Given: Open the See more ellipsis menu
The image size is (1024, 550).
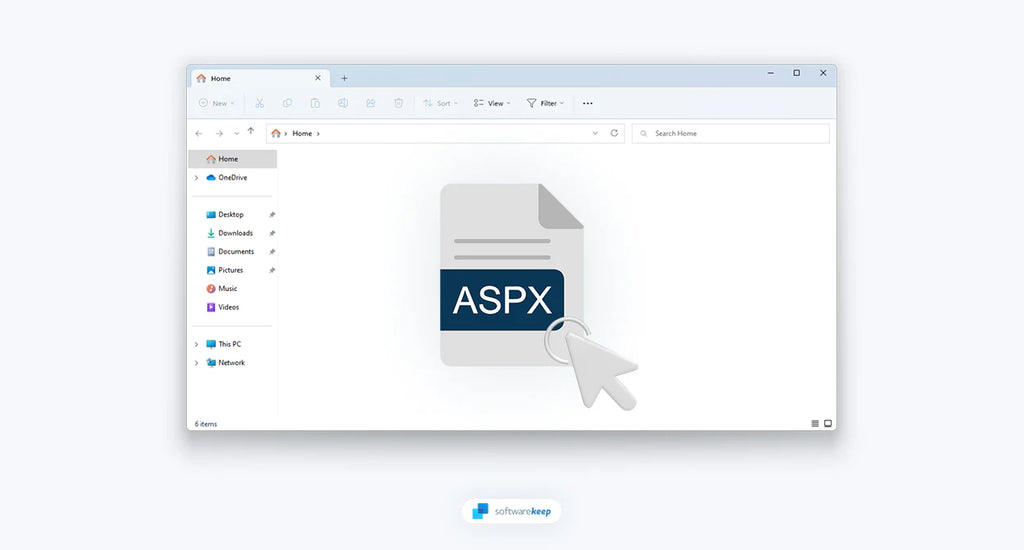Looking at the screenshot, I should pyautogui.click(x=587, y=103).
